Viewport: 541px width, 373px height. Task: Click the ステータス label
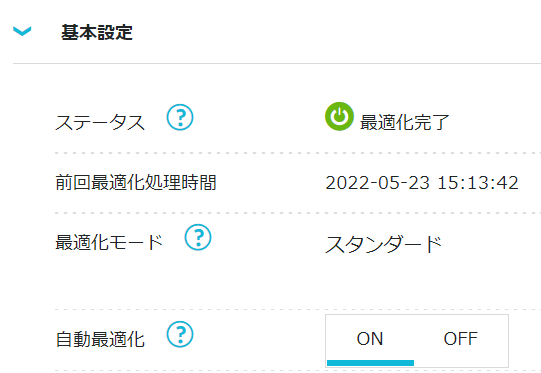[100, 122]
